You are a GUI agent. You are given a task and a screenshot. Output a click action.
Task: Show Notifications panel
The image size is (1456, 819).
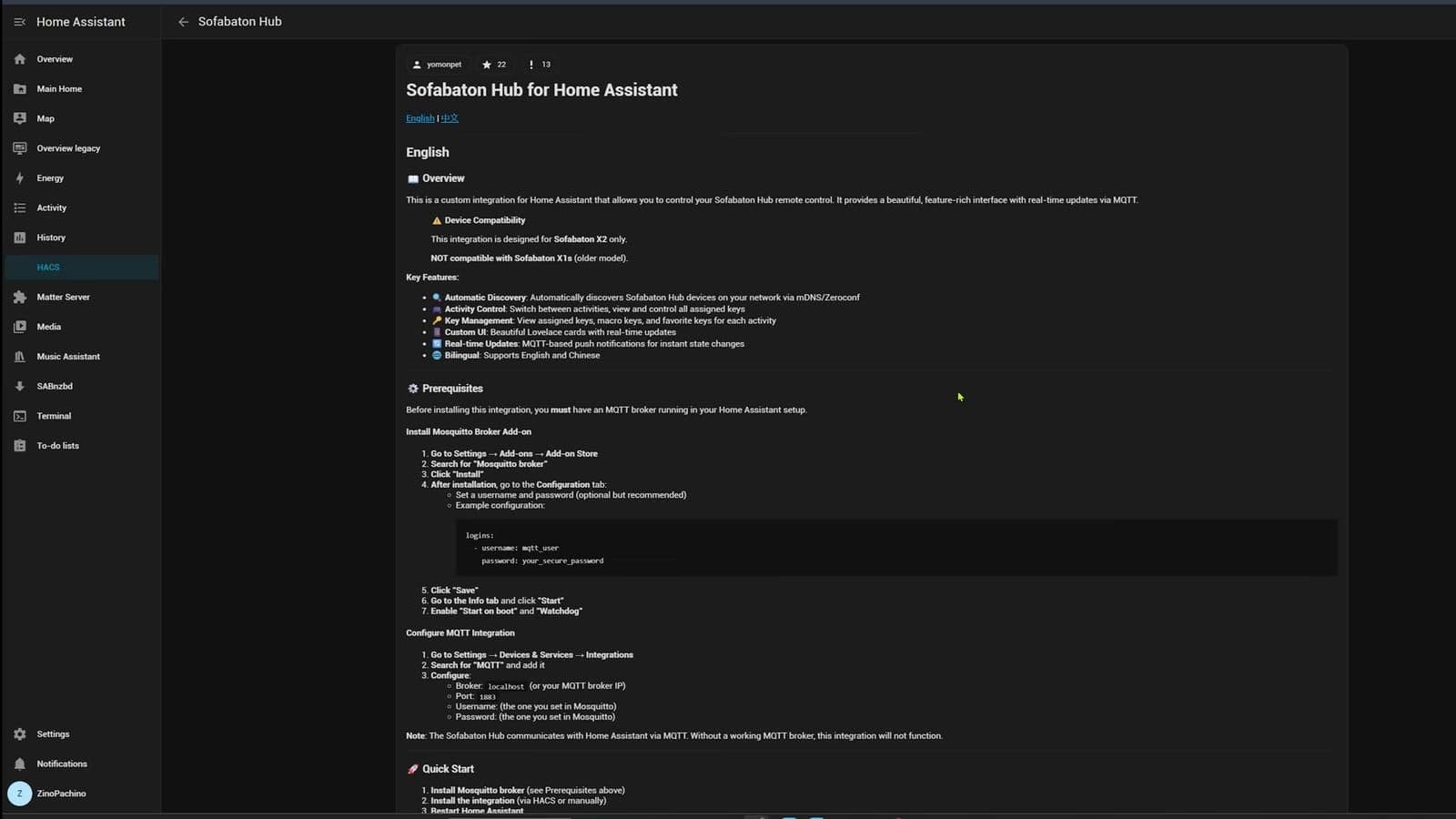point(82,763)
